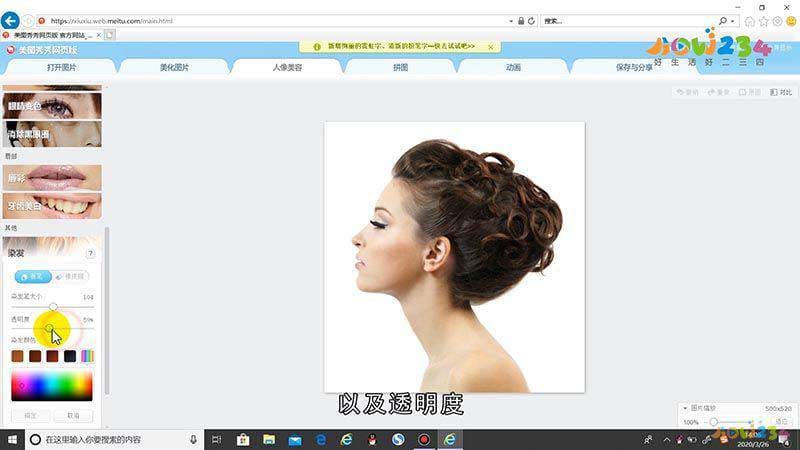The image size is (800, 450).
Task: Click the magnifier search icon in the search box
Action: 723,21
